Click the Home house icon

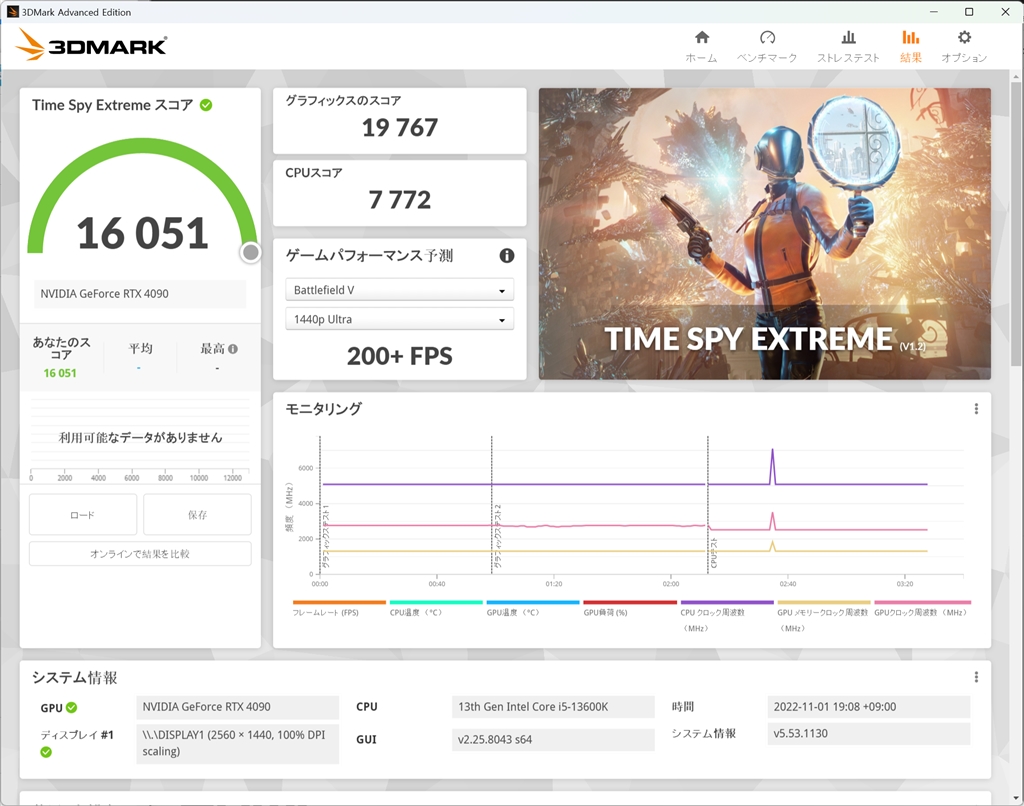[701, 37]
